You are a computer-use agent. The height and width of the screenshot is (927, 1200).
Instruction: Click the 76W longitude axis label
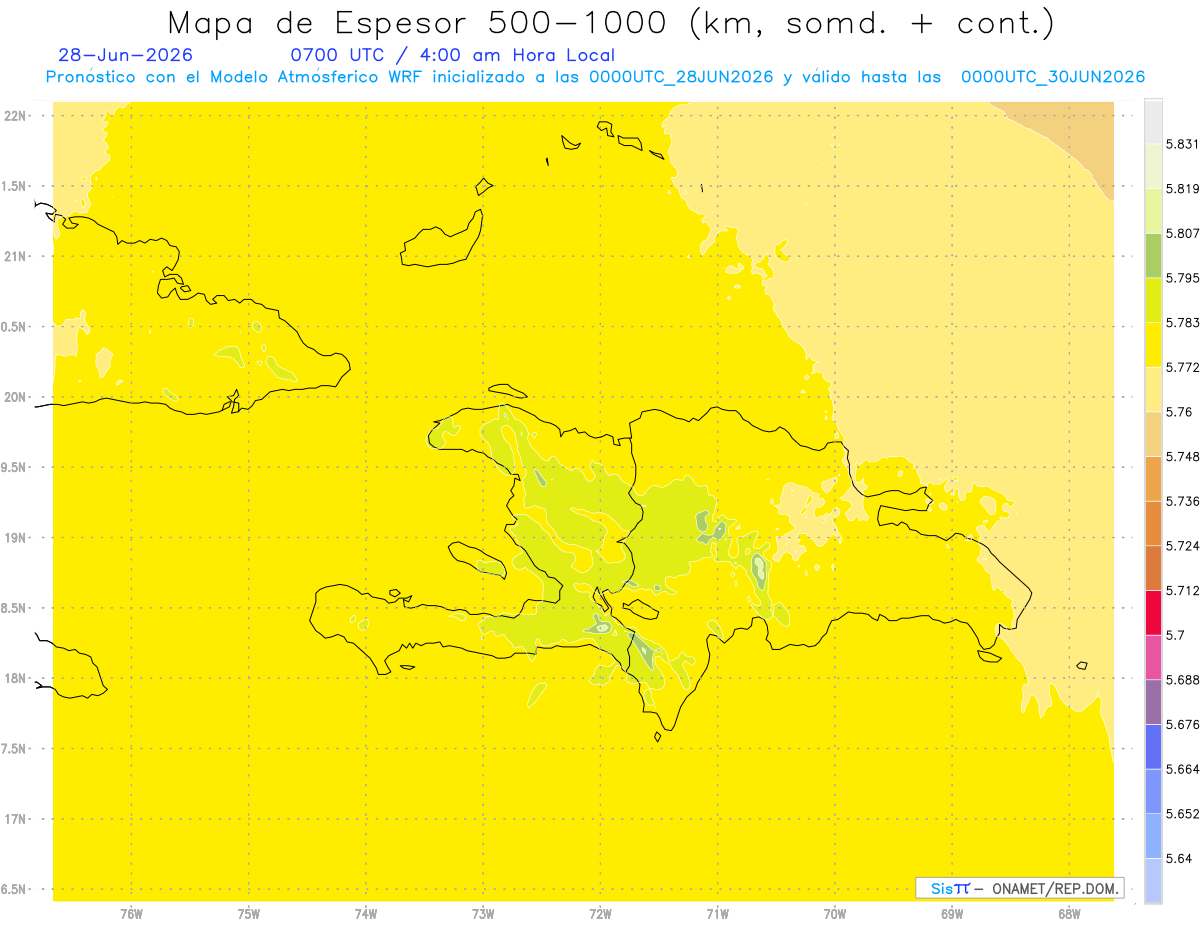131,914
